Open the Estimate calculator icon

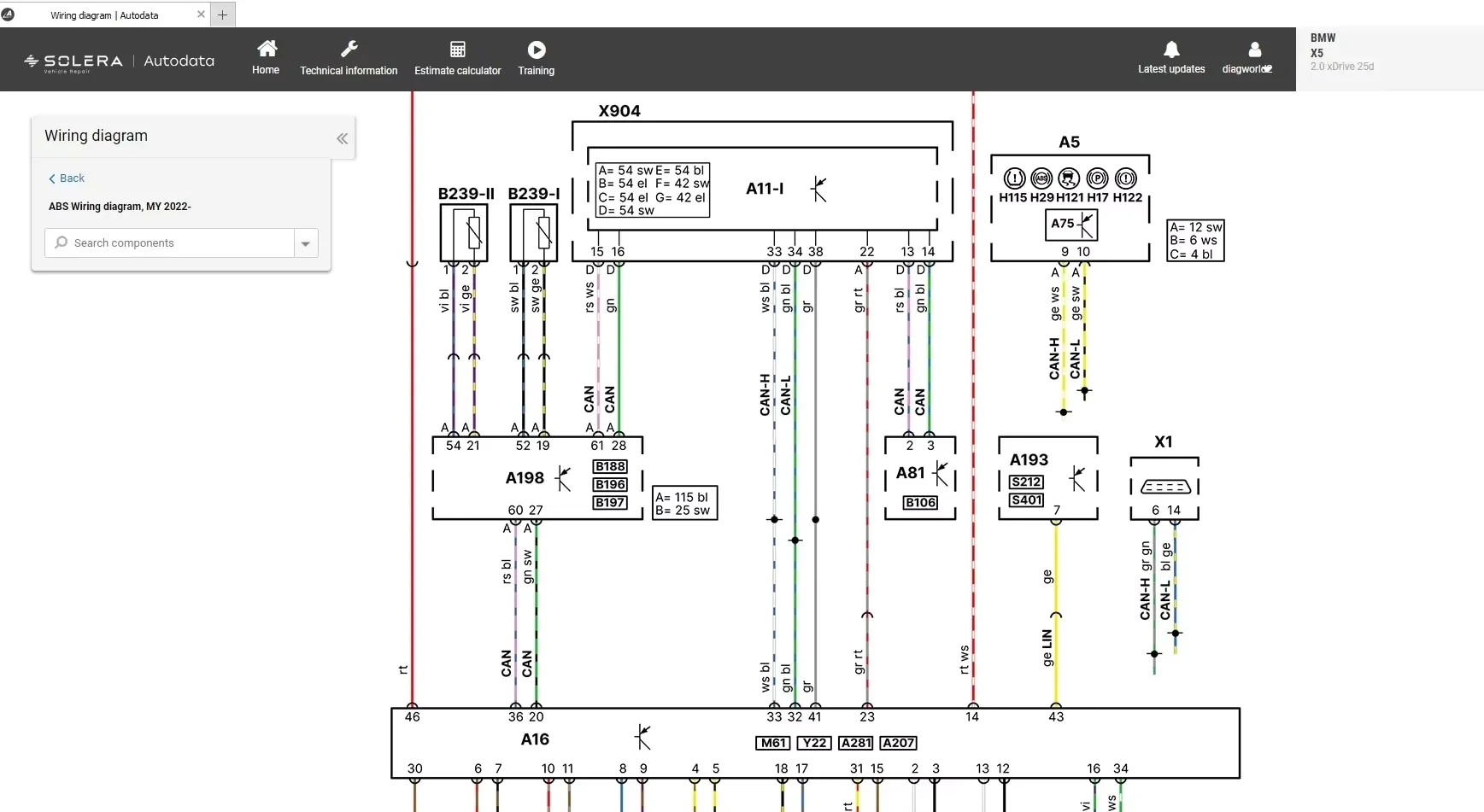(x=457, y=49)
